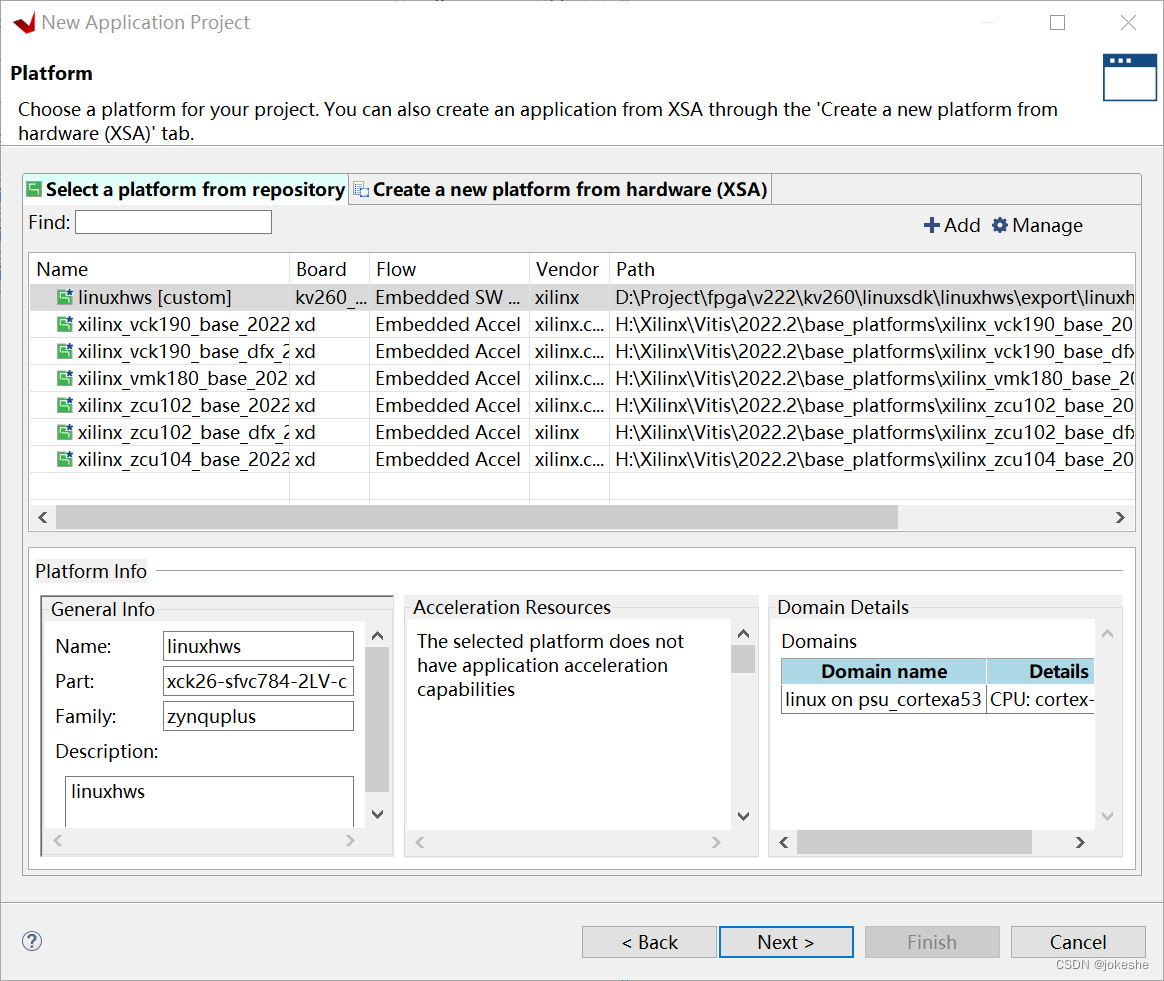Click the Description text box under General Info
This screenshot has height=981, width=1164.
pos(208,800)
